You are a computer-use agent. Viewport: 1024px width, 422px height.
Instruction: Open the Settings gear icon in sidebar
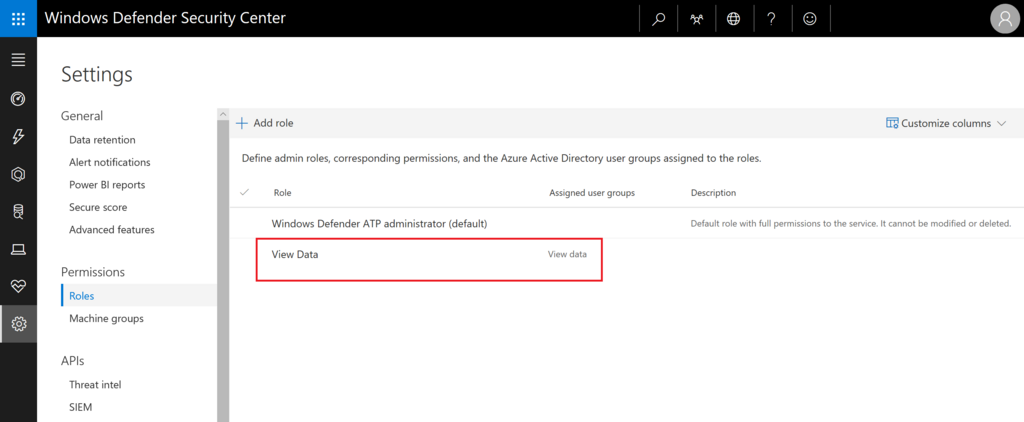point(18,324)
